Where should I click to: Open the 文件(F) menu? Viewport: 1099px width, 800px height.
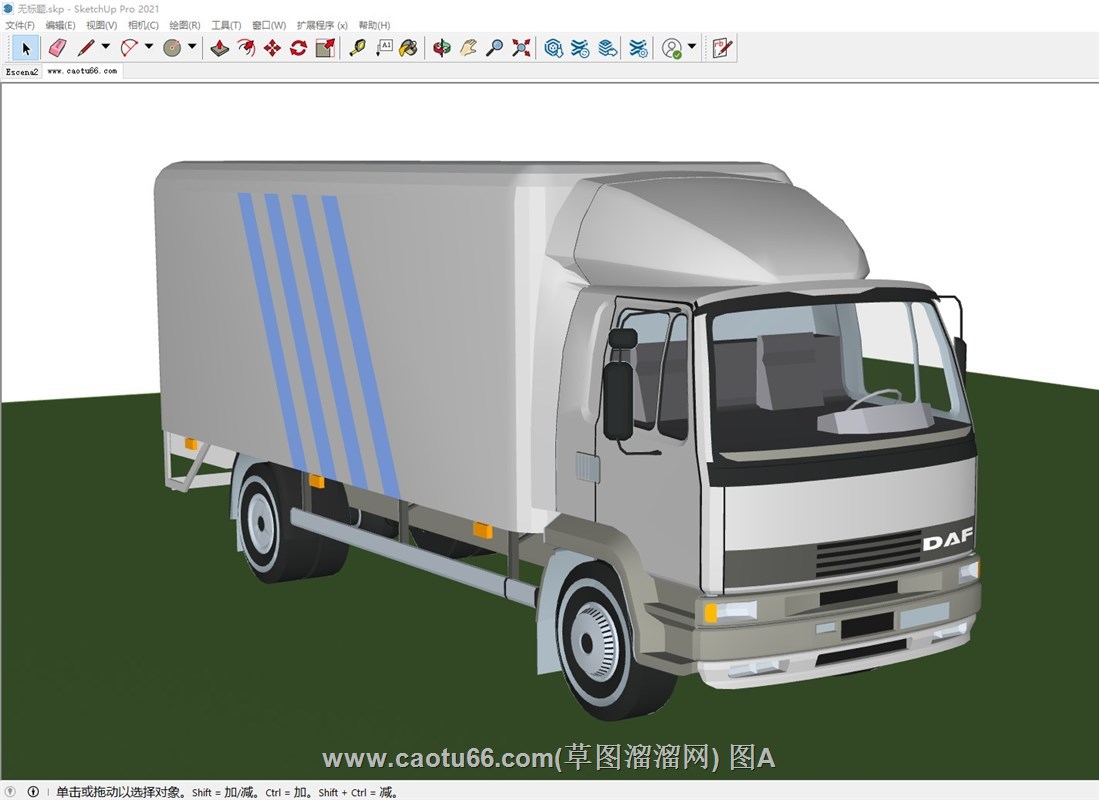20,25
